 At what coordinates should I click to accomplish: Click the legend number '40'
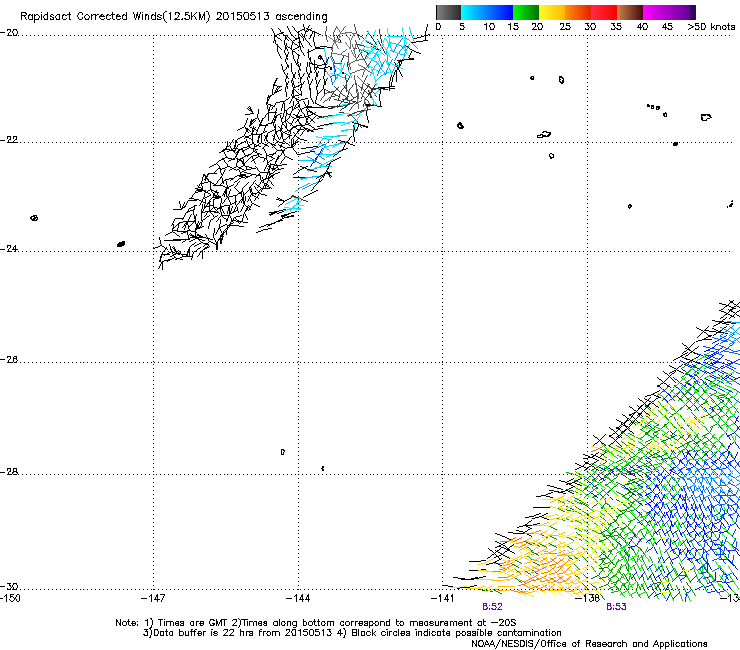click(x=642, y=27)
